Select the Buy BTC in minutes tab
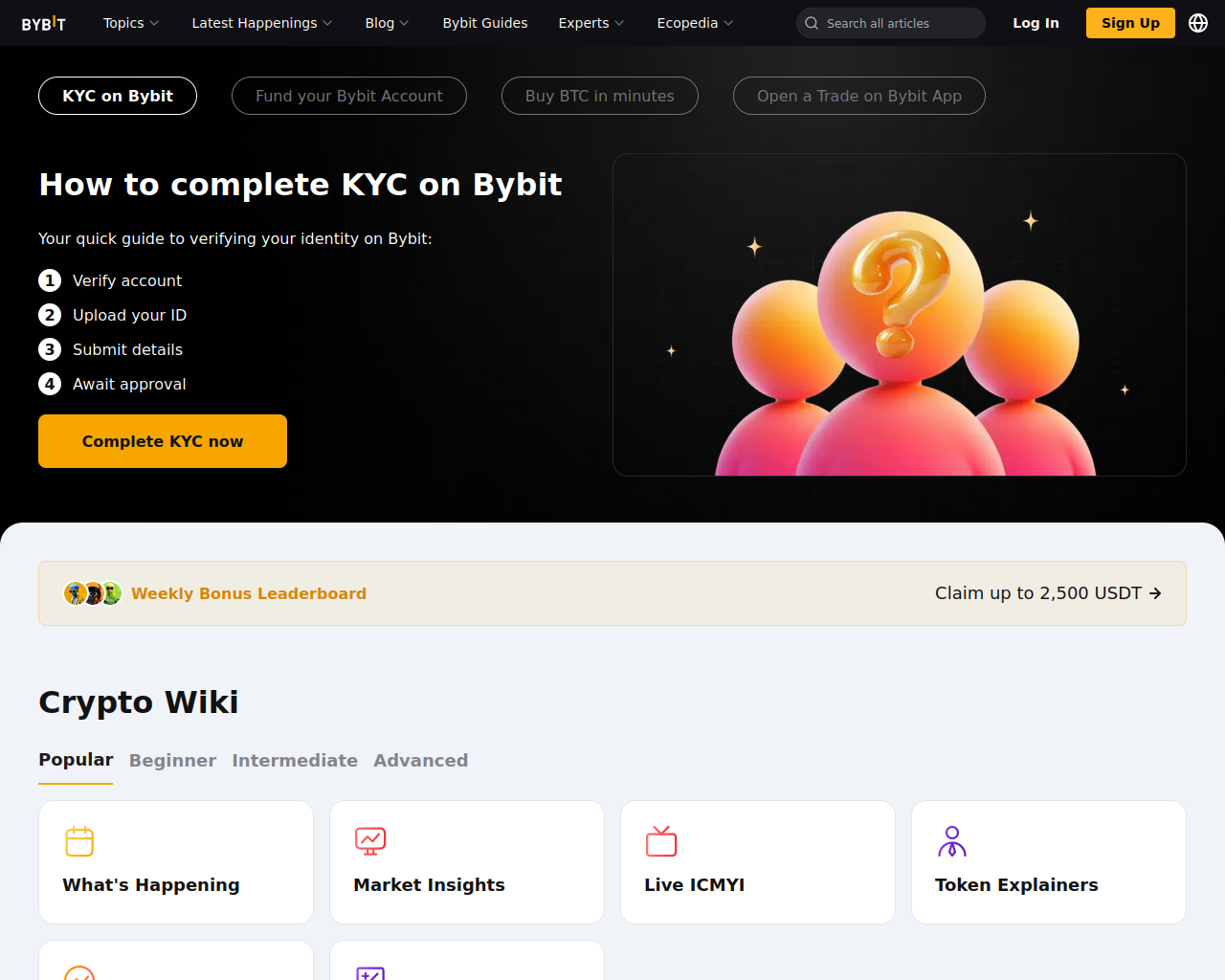This screenshot has height=980, width=1225. point(600,96)
